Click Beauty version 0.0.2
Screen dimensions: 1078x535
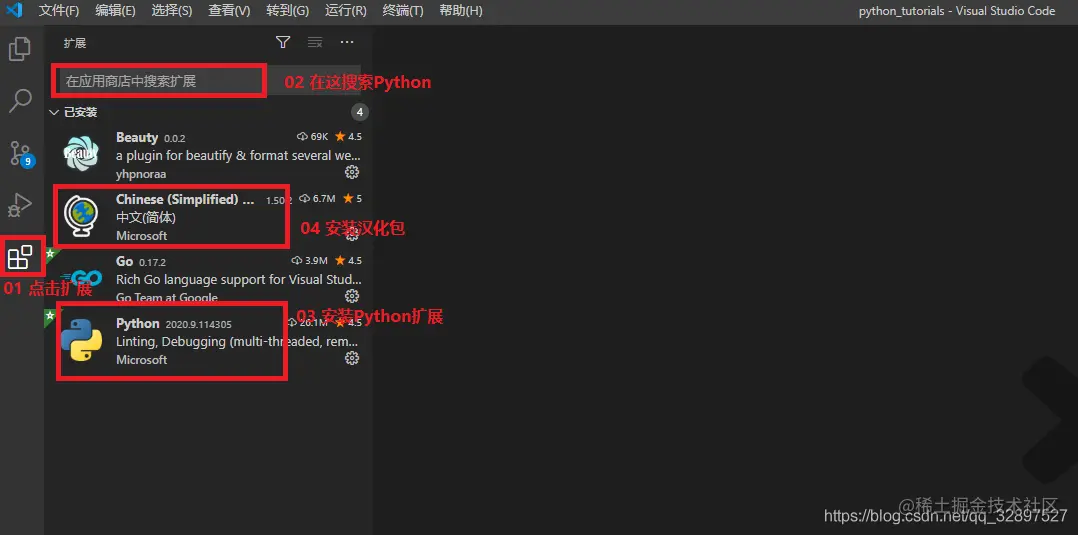pos(175,139)
